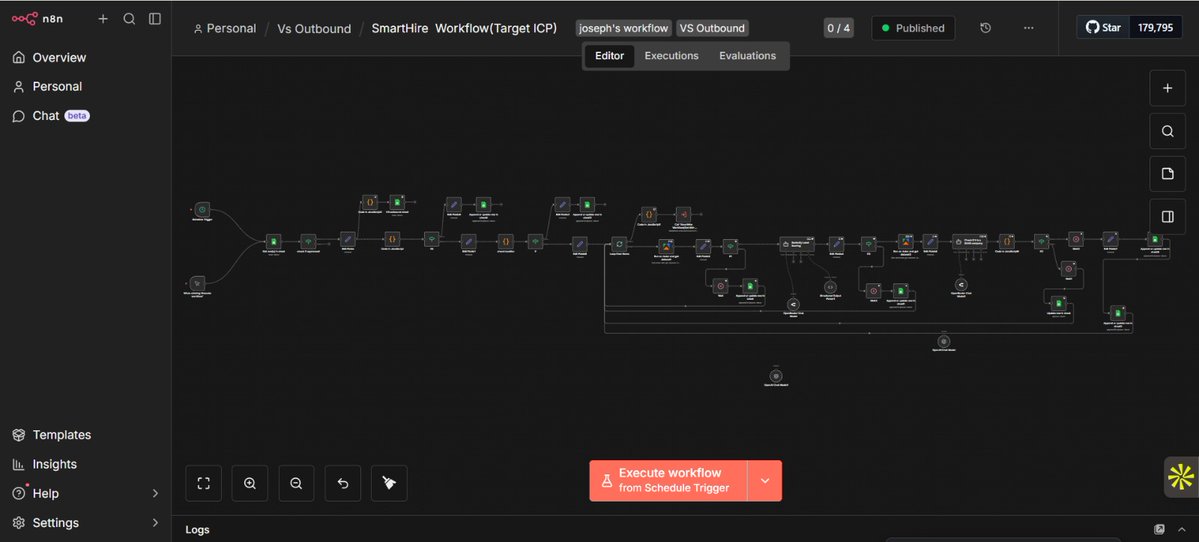The image size is (1199, 542).
Task: Click the Personal breadcrumb link
Action: coord(225,28)
